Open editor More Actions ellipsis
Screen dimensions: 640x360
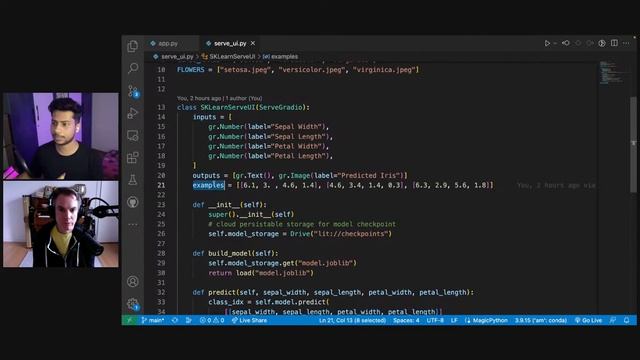tap(626, 43)
